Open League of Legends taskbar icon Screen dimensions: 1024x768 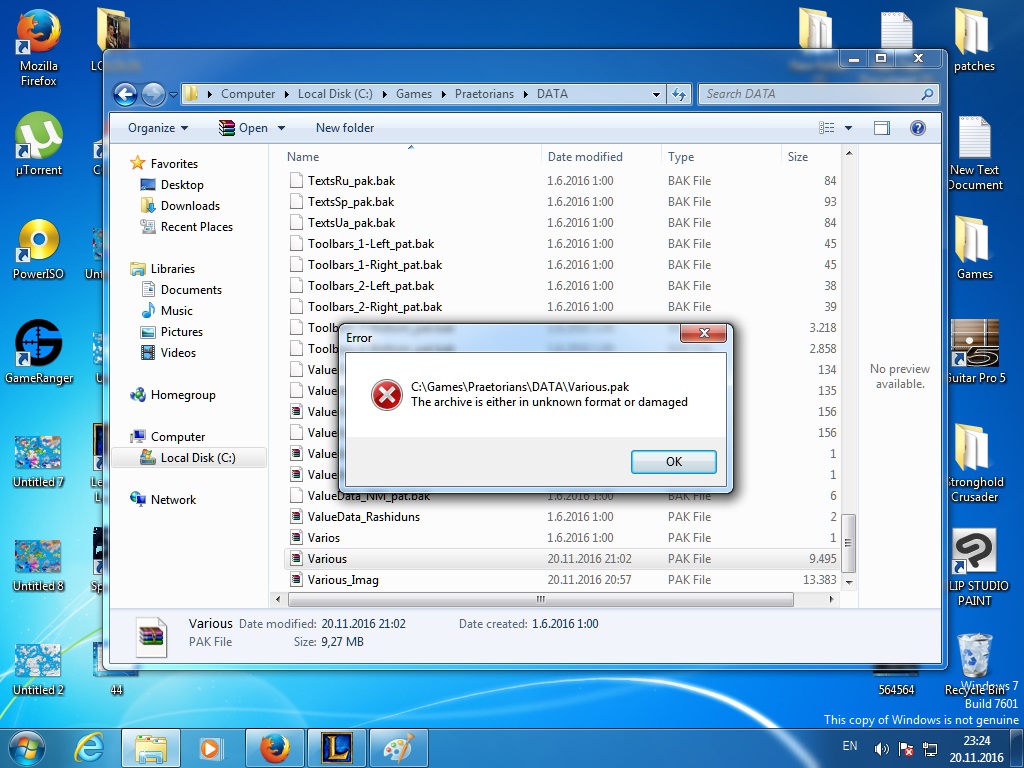[x=338, y=749]
